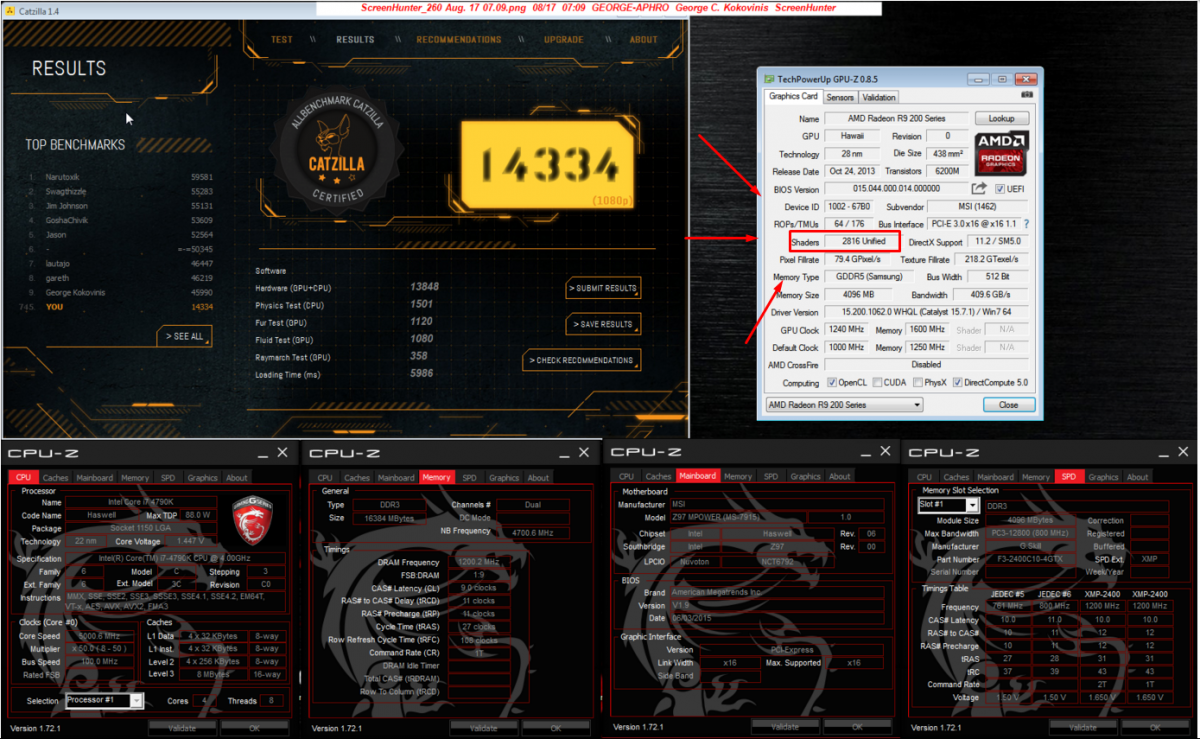Open the RECOMMENDATIONS tab in Catzilla
This screenshot has height=739, width=1200.
tap(459, 40)
